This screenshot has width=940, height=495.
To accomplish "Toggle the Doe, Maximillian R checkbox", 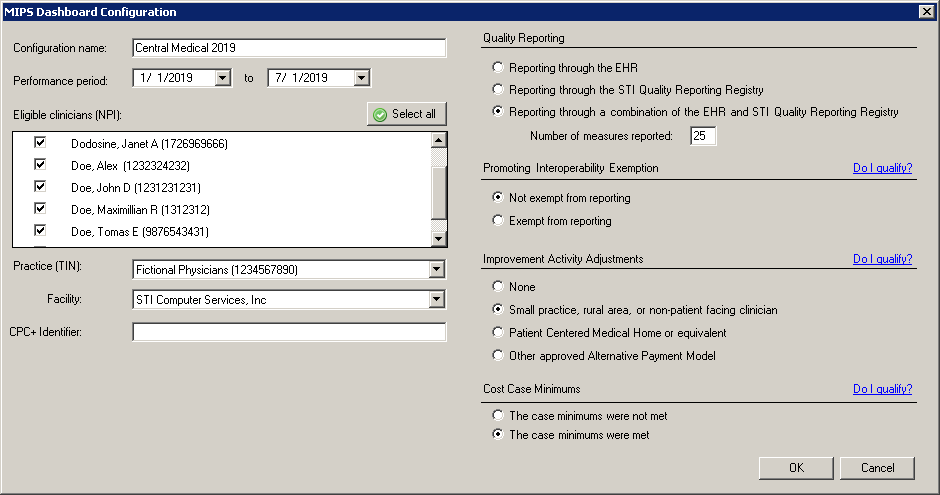I will (x=40, y=209).
